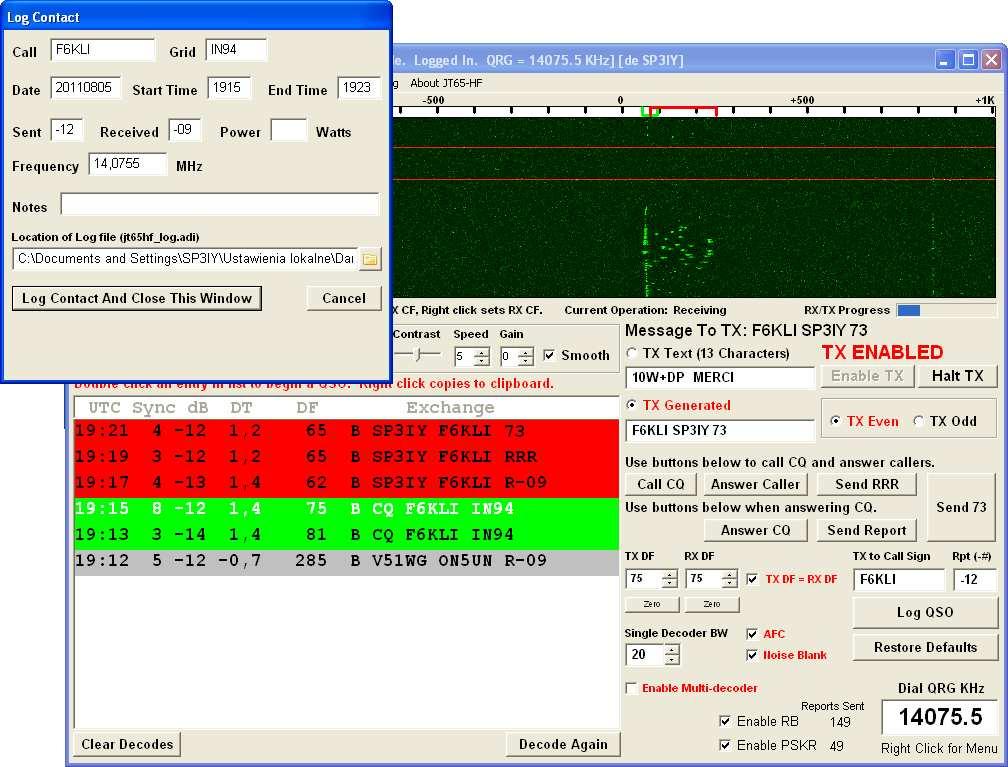Select the TX Generated radio option
Screen dimensions: 1008x767
pos(631,405)
